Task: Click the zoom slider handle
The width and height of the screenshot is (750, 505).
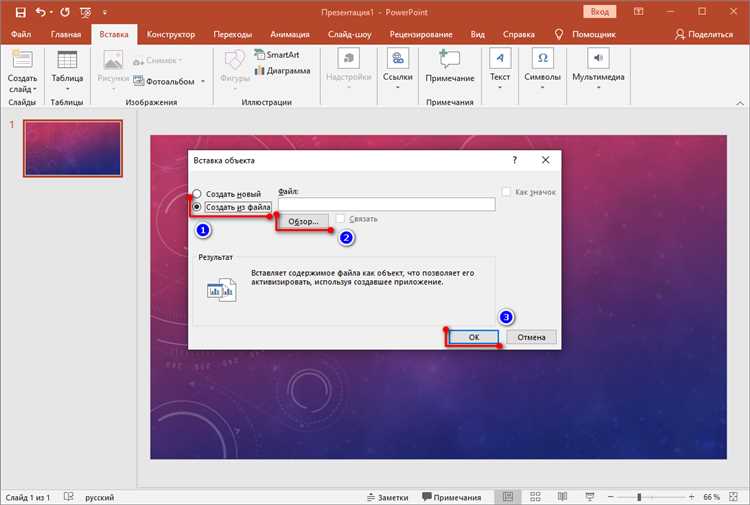Action: 639,497
